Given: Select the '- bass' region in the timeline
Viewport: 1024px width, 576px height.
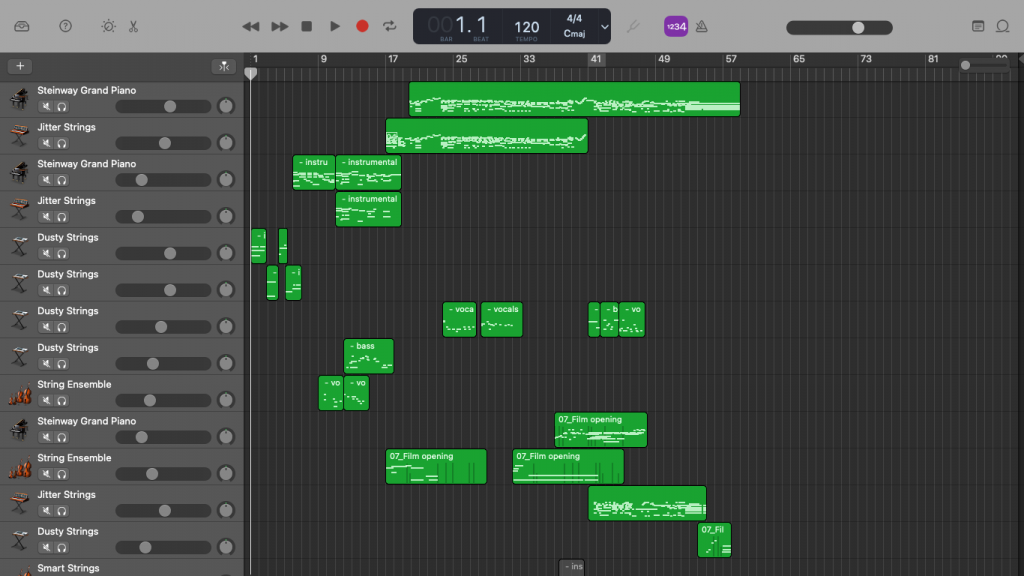Looking at the screenshot, I should [x=368, y=356].
